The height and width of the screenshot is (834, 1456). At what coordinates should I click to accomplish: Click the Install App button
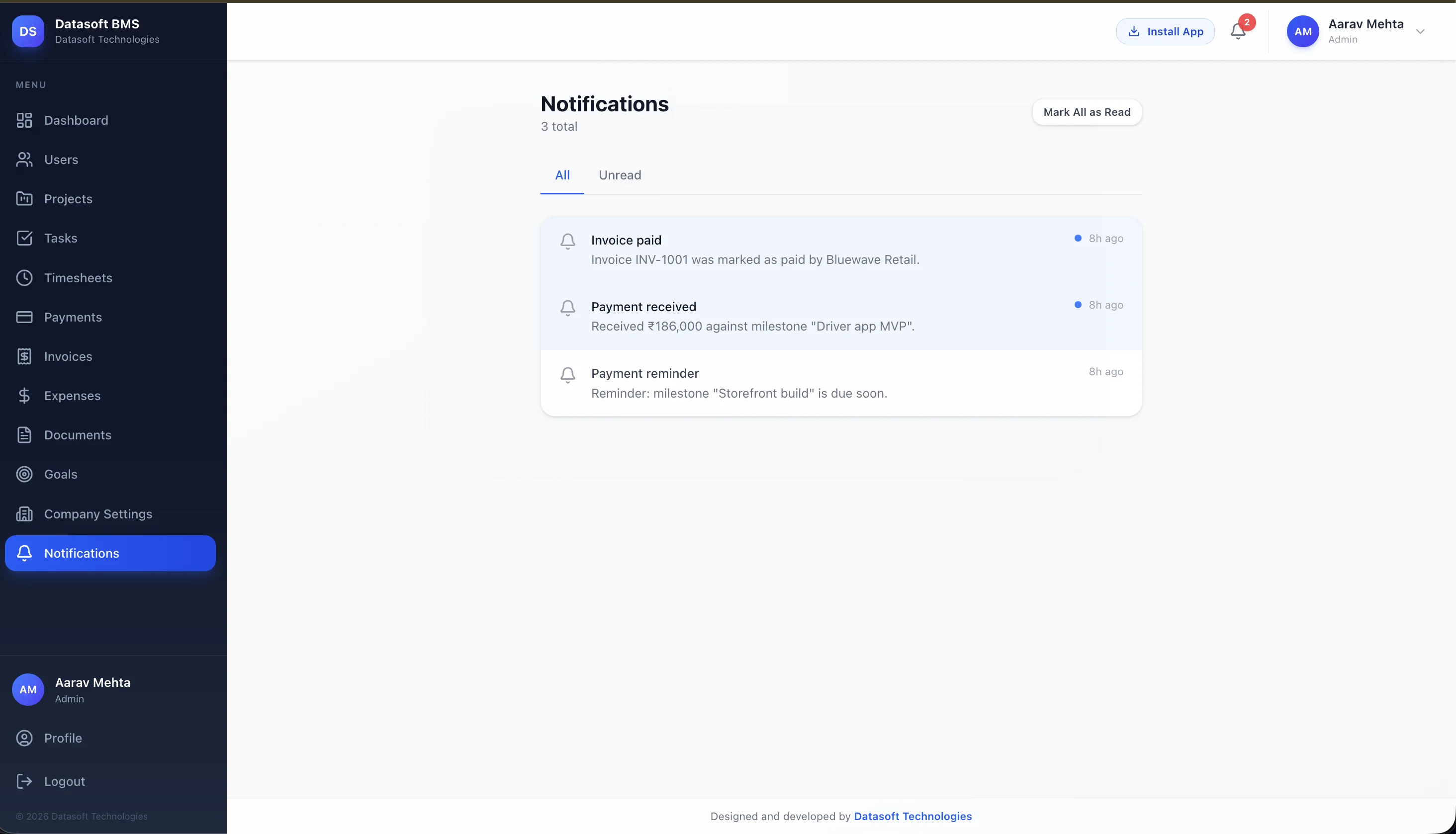(x=1164, y=31)
